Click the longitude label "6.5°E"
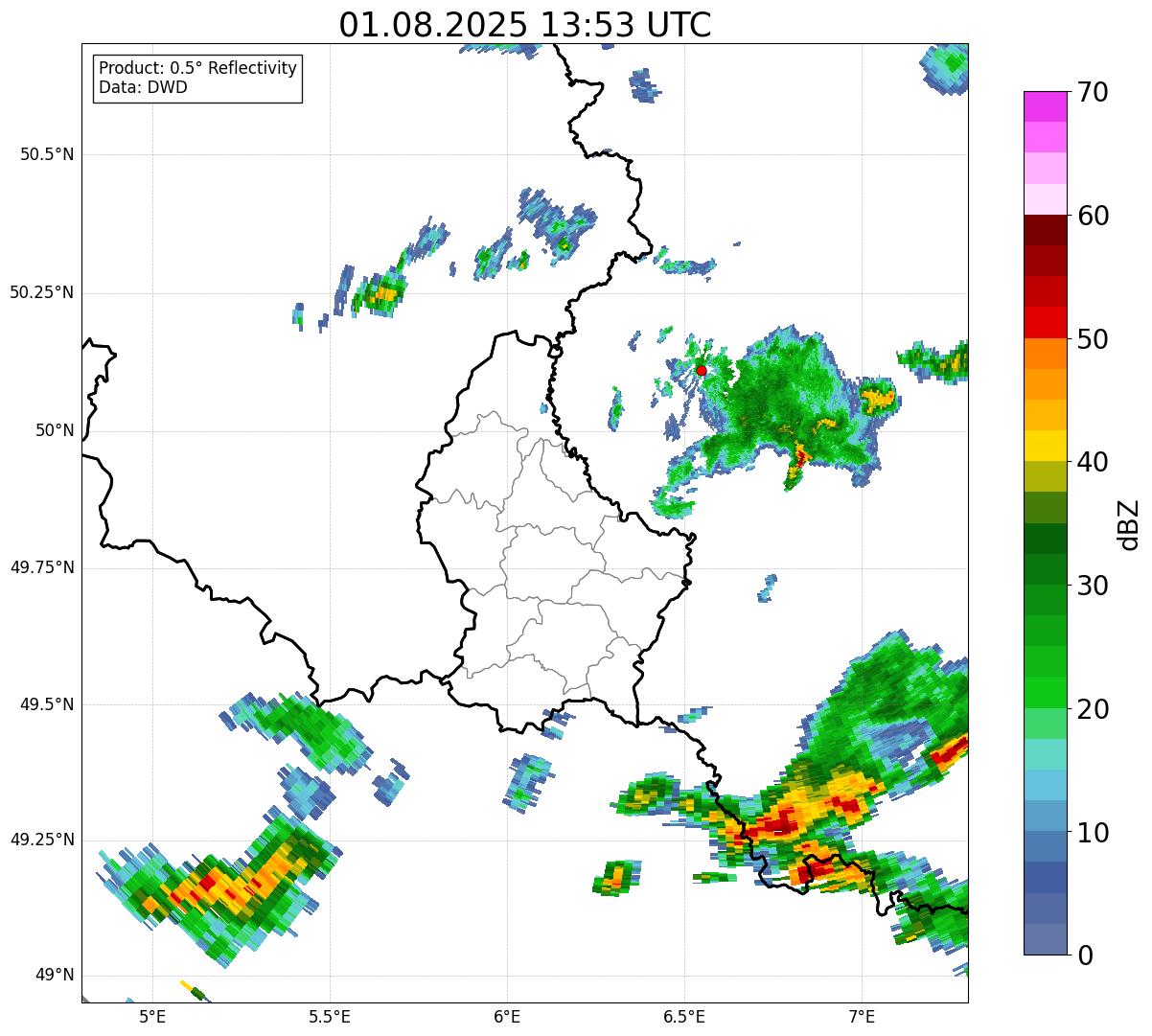 pyautogui.click(x=684, y=1017)
